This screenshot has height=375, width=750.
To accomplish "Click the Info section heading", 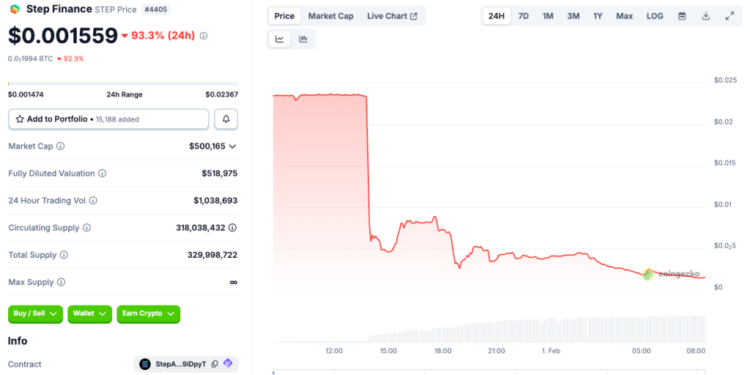I will coord(18,341).
